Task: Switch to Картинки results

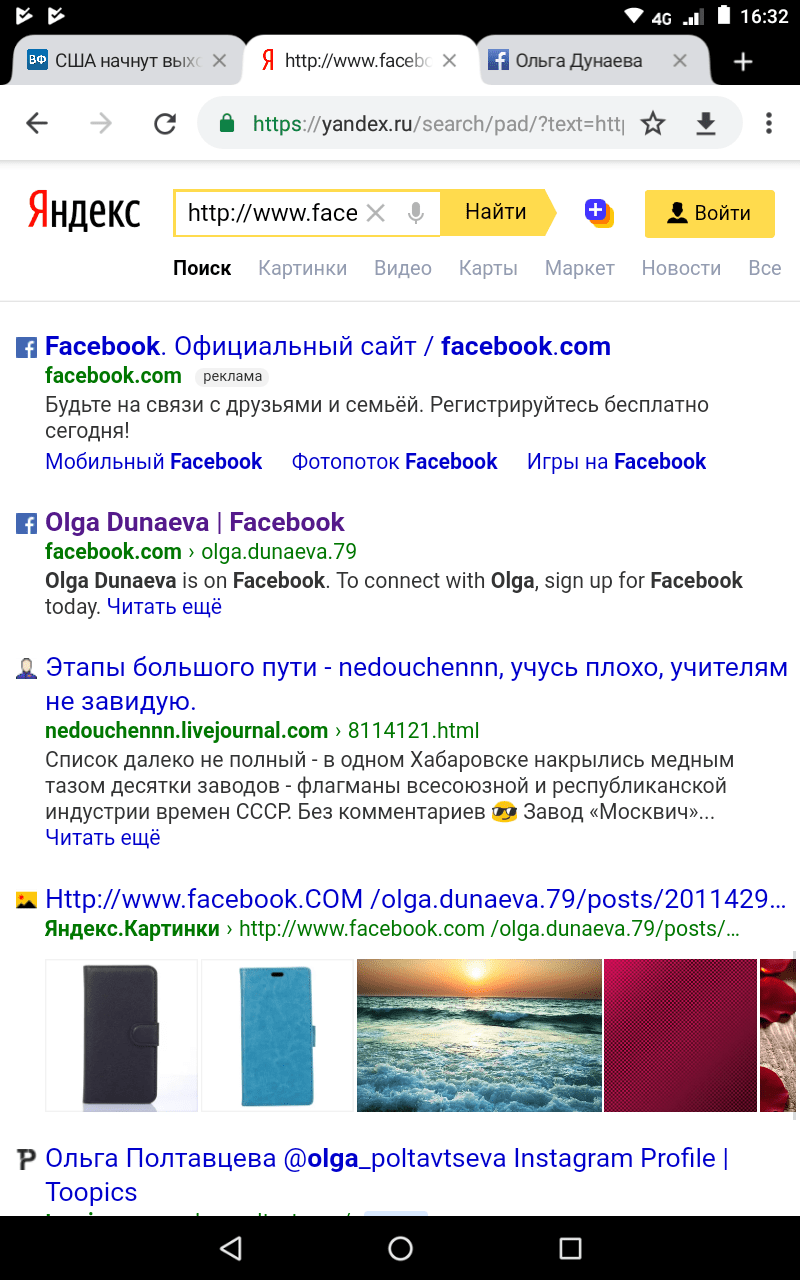Action: point(302,268)
